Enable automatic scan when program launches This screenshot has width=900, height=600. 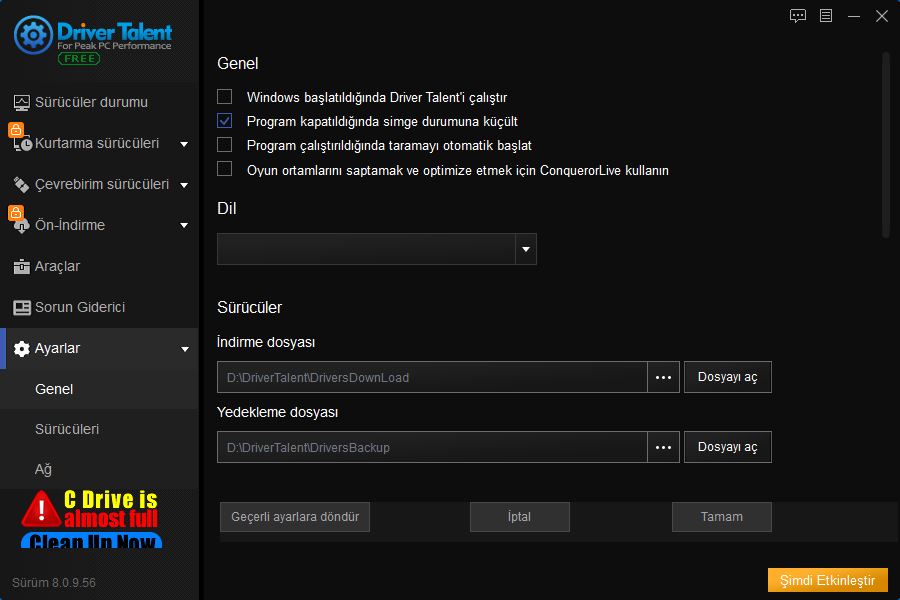pyautogui.click(x=224, y=145)
